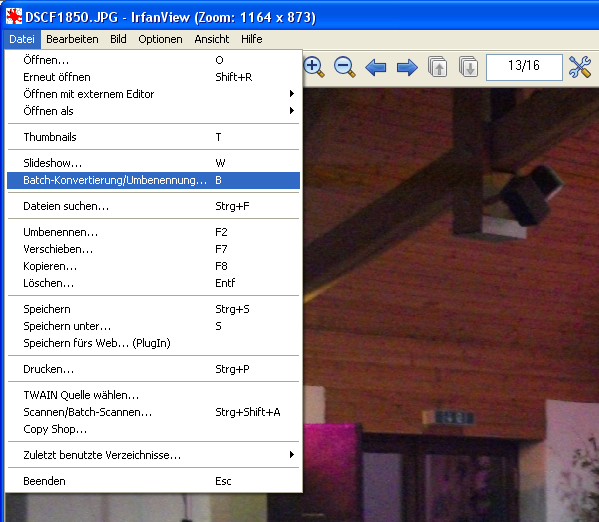
Task: Choose Öffnen... from the Datei menu
Action: click(154, 60)
